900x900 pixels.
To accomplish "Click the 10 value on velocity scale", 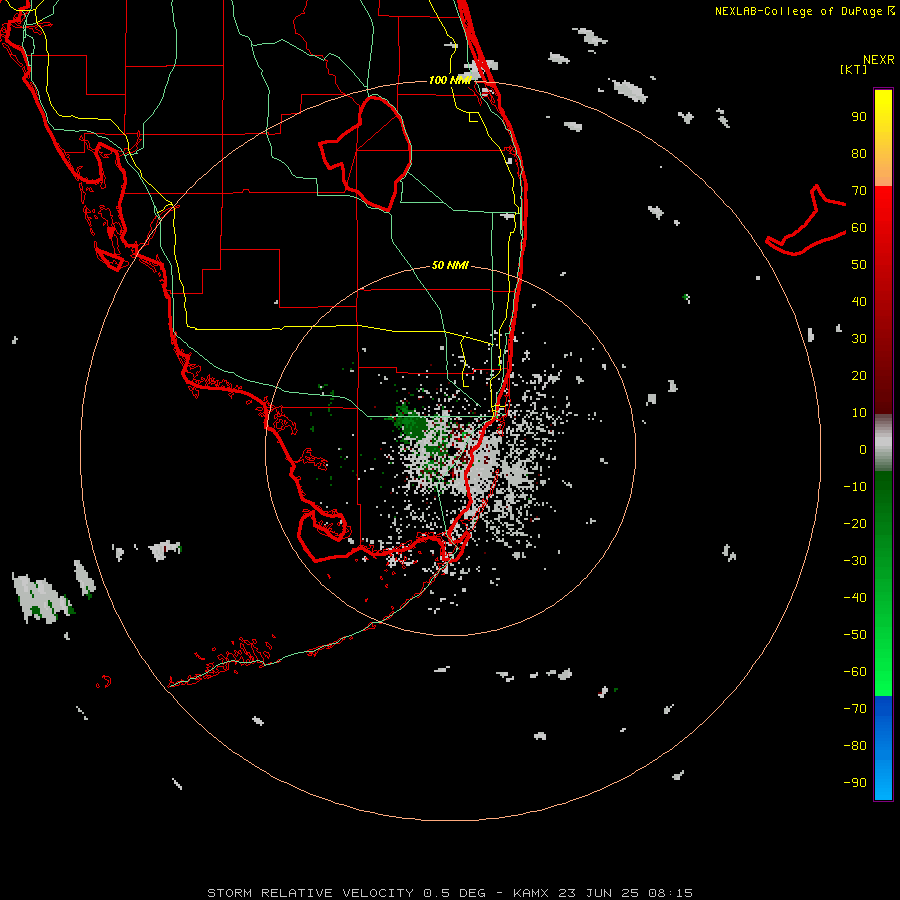I will (x=859, y=413).
